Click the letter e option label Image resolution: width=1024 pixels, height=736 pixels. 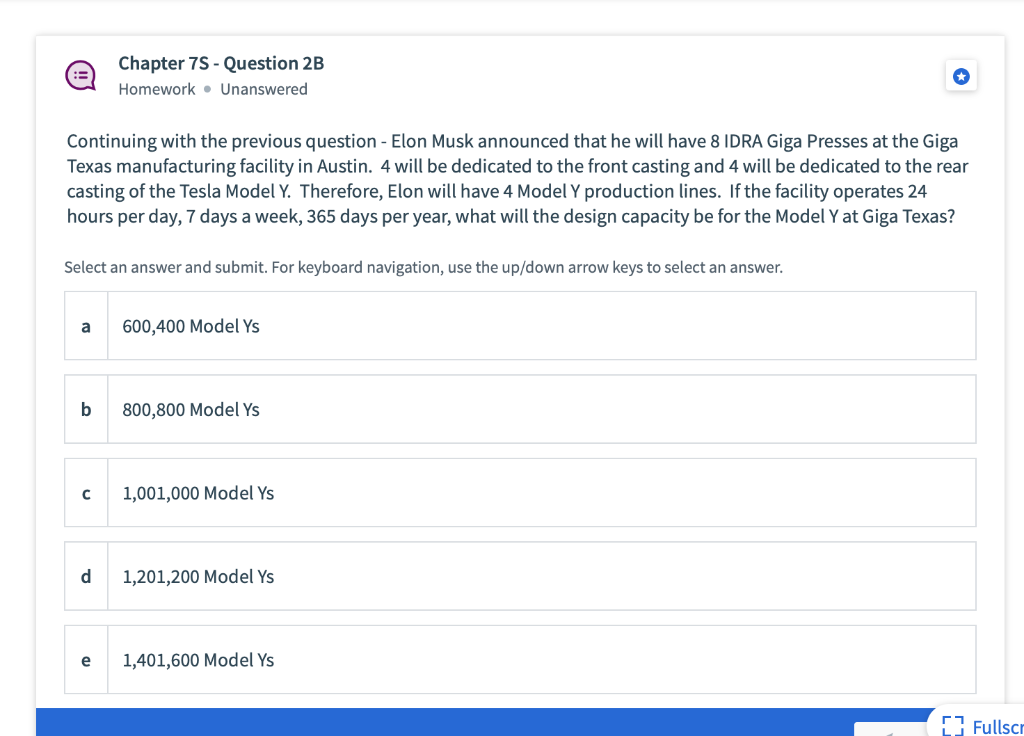coord(86,660)
